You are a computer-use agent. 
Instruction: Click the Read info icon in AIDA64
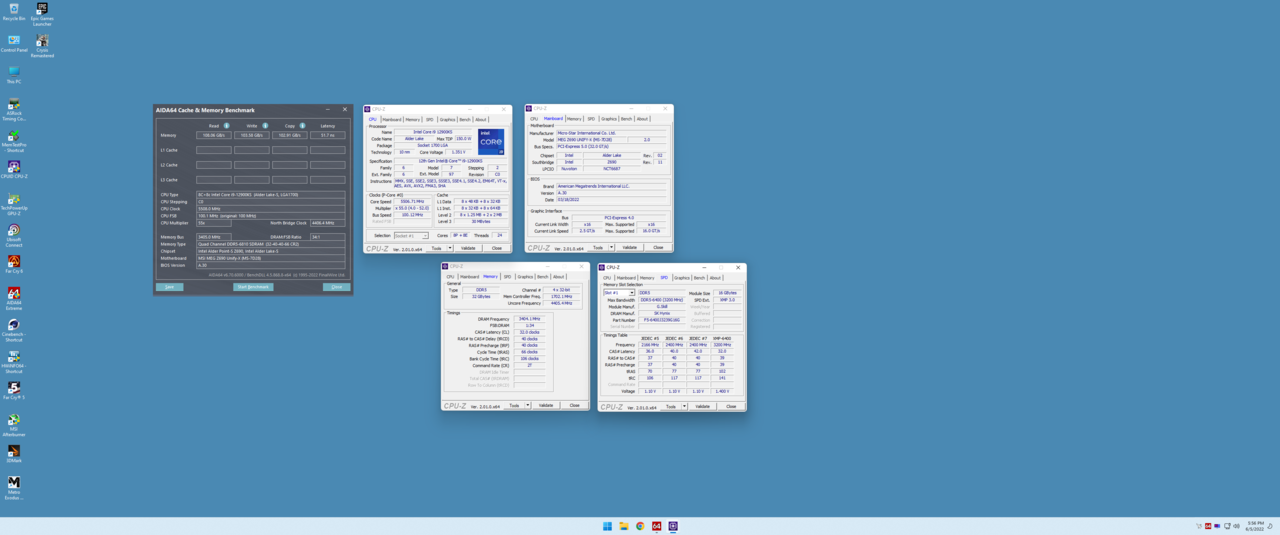click(227, 126)
